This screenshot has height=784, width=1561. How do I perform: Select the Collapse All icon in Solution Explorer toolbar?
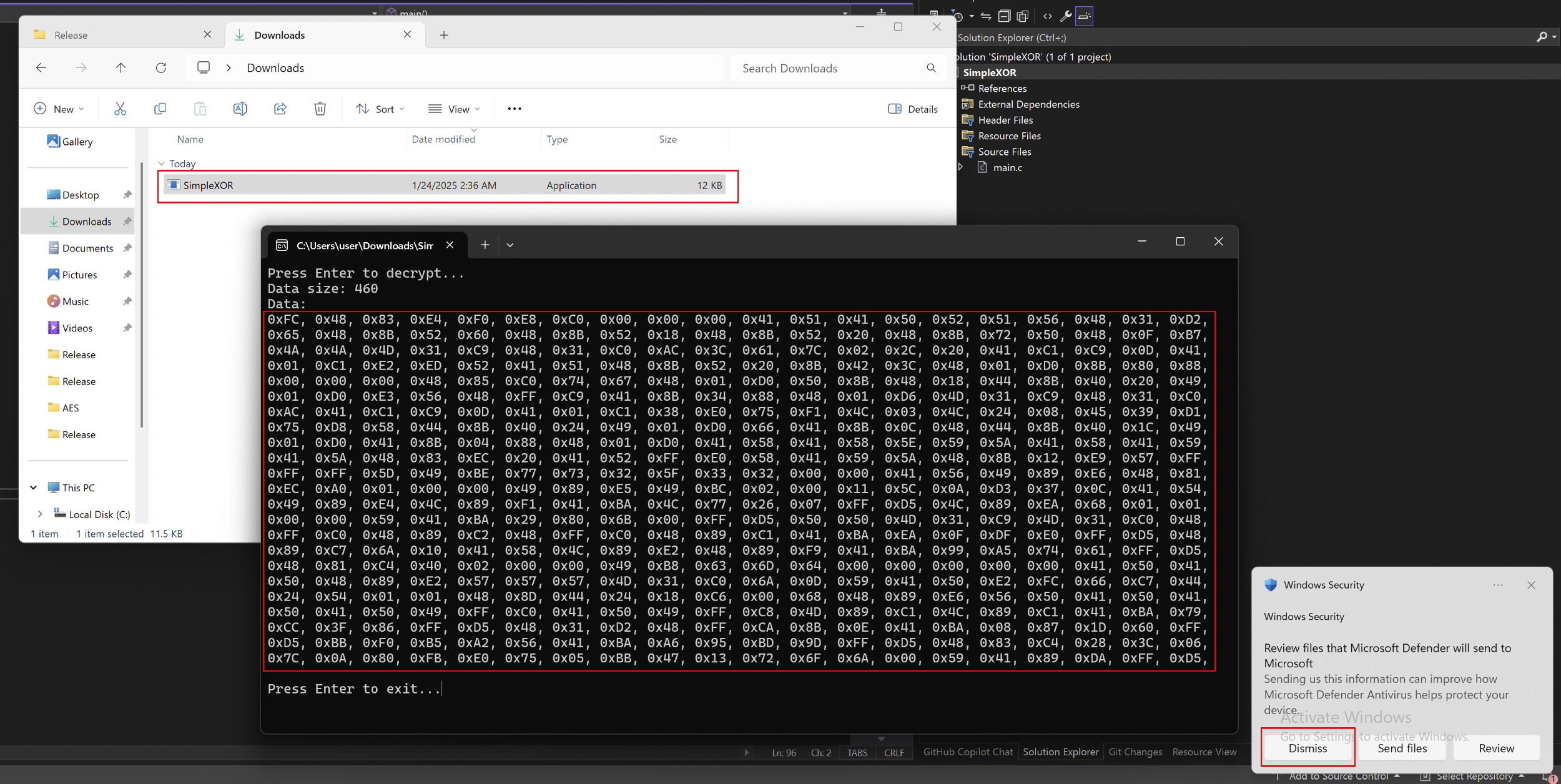click(1004, 16)
